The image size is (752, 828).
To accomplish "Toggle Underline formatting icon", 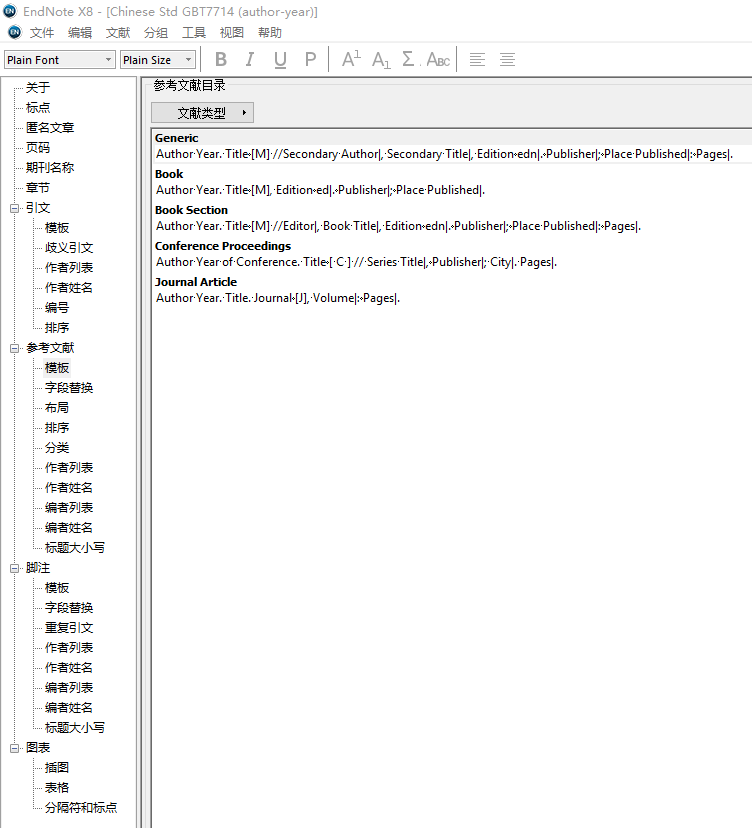I will [x=280, y=59].
